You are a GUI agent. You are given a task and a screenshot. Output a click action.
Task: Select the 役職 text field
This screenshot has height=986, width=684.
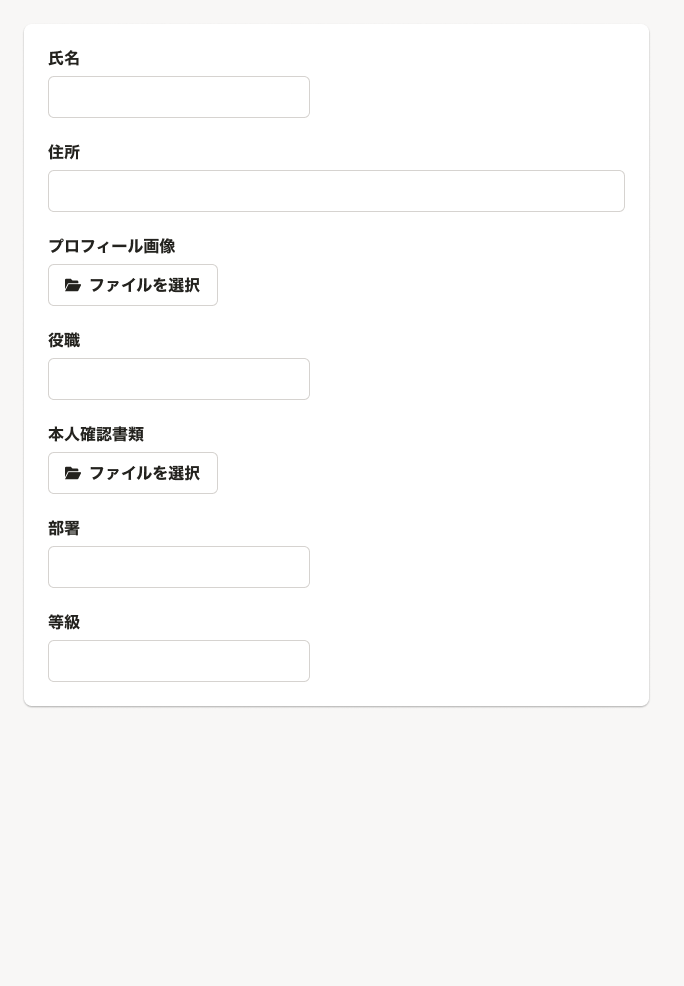coord(179,379)
